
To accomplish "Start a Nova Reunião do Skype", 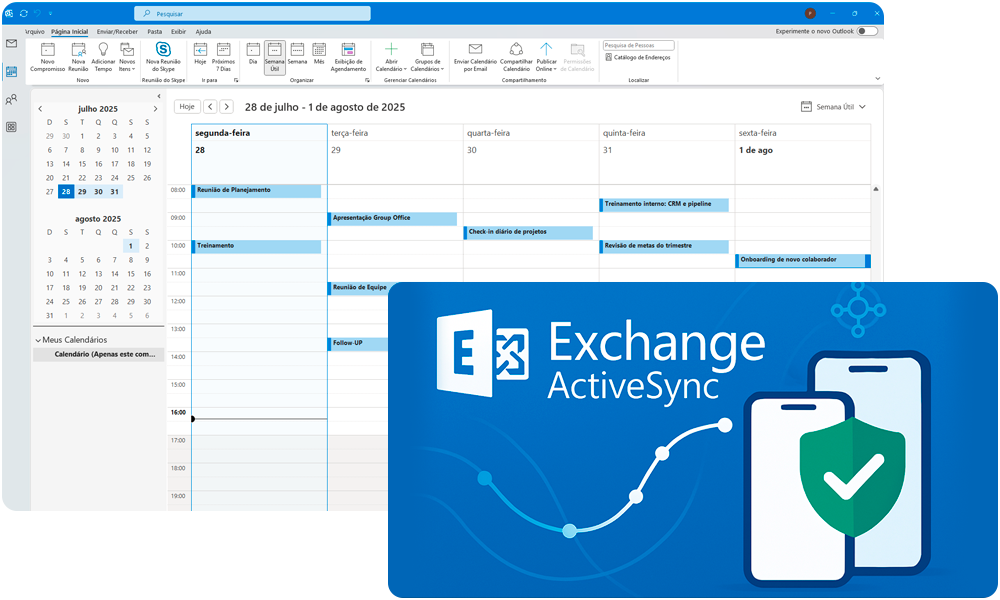I will [164, 50].
